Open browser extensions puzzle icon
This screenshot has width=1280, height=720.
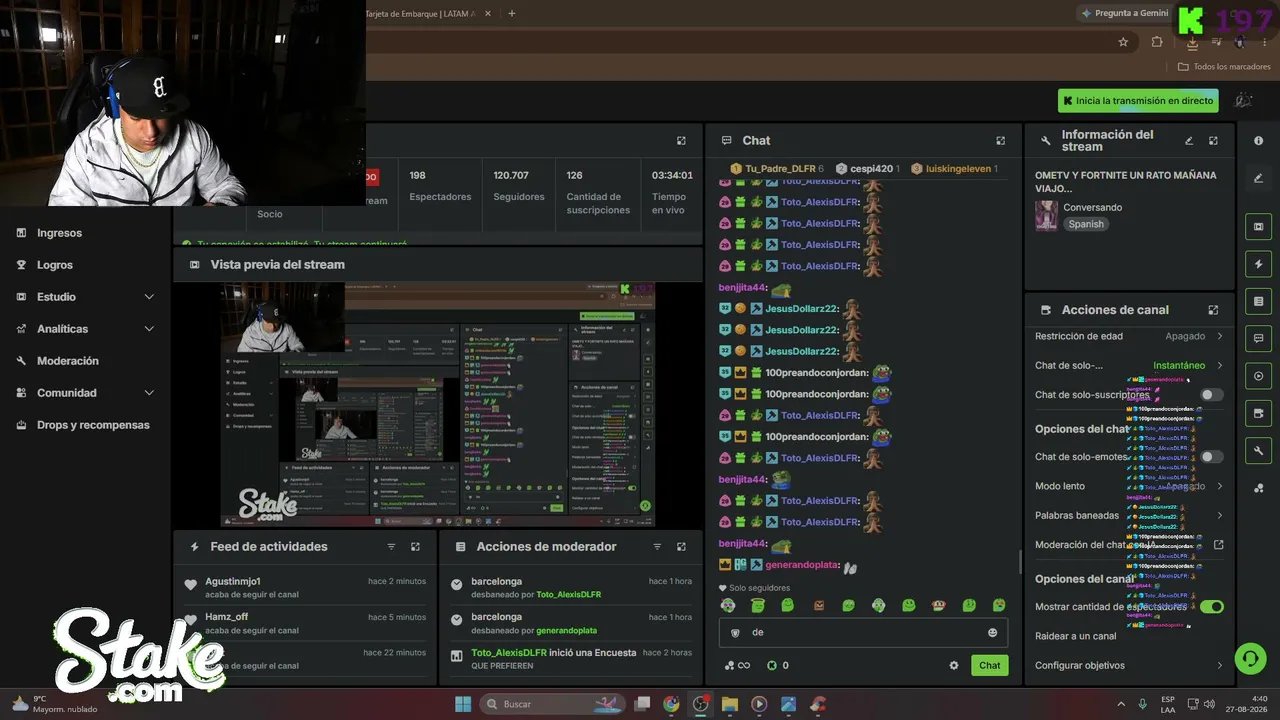[1157, 42]
